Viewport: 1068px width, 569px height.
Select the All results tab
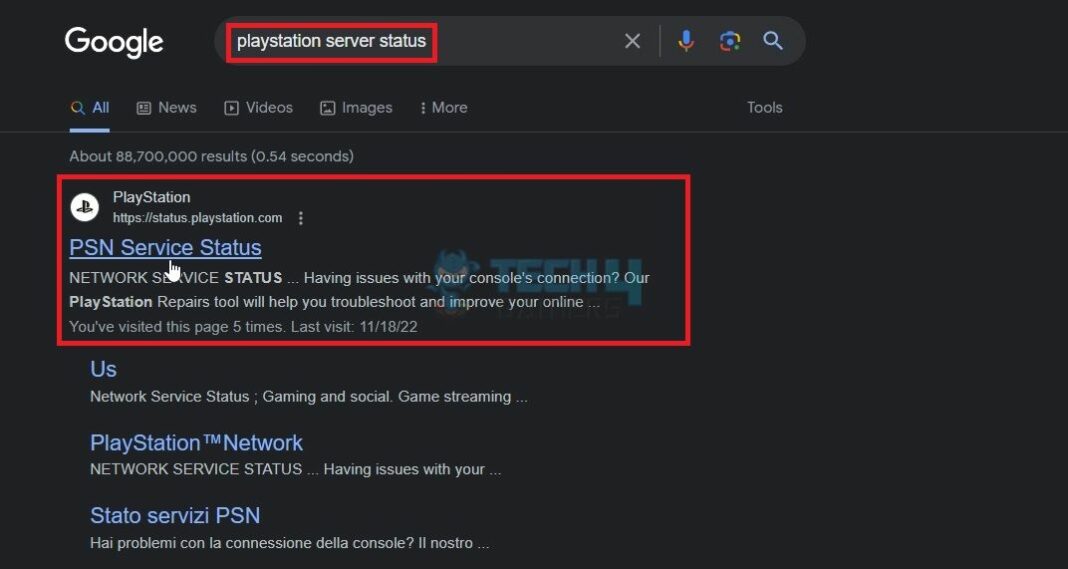(x=90, y=108)
